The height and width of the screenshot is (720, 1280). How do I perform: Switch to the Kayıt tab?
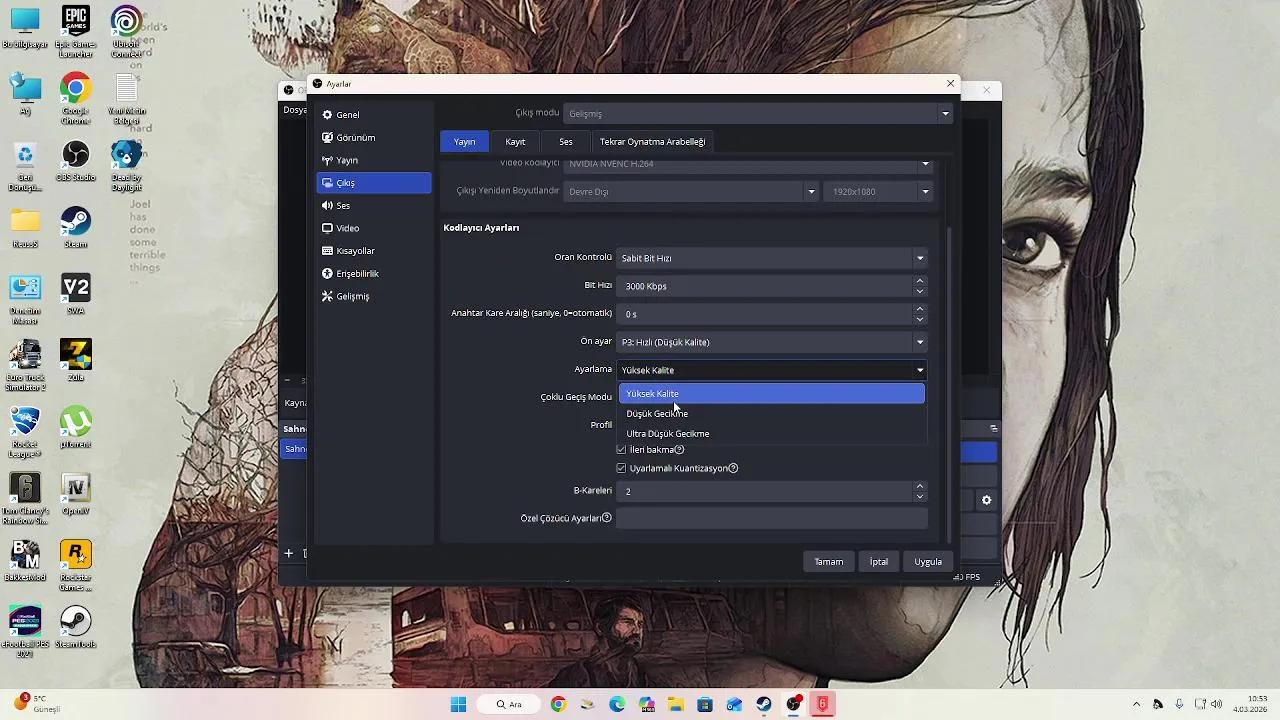click(x=515, y=142)
